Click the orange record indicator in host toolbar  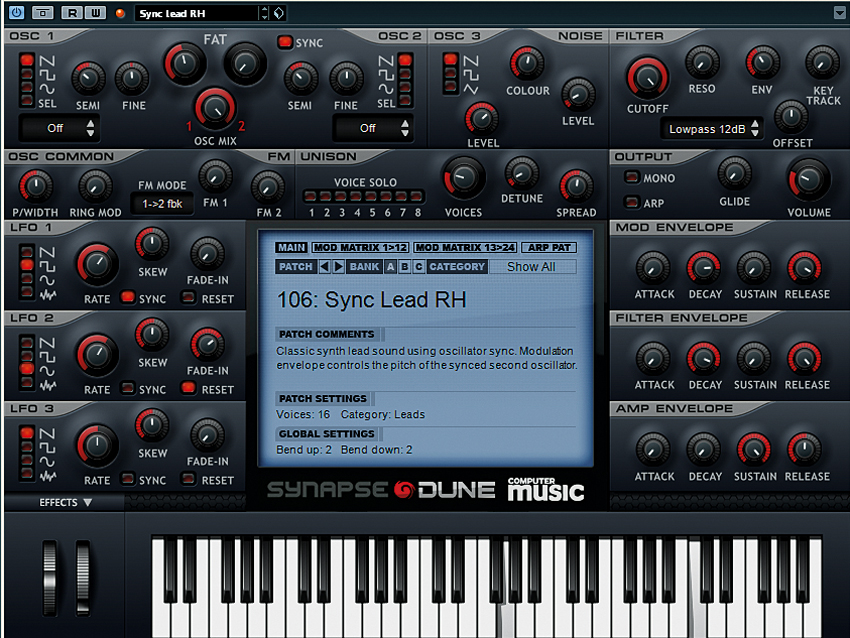pos(120,13)
